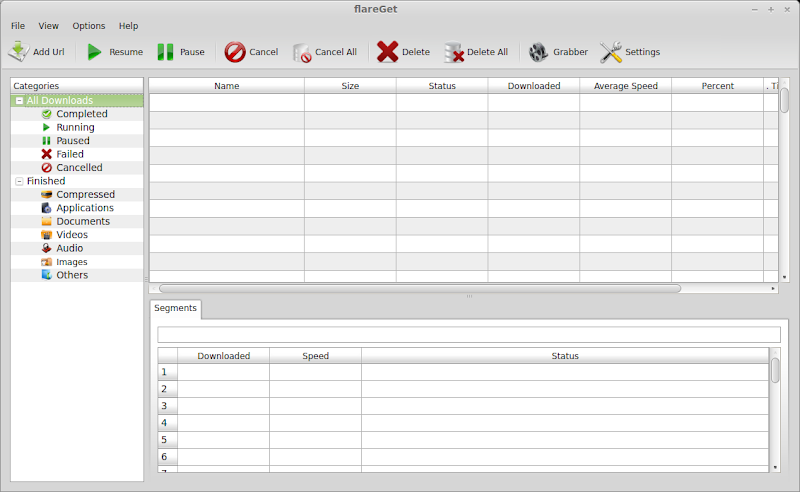Viewport: 800px width, 492px height.
Task: Click the right arrow of the horizontal scrollbar
Action: tap(773, 288)
